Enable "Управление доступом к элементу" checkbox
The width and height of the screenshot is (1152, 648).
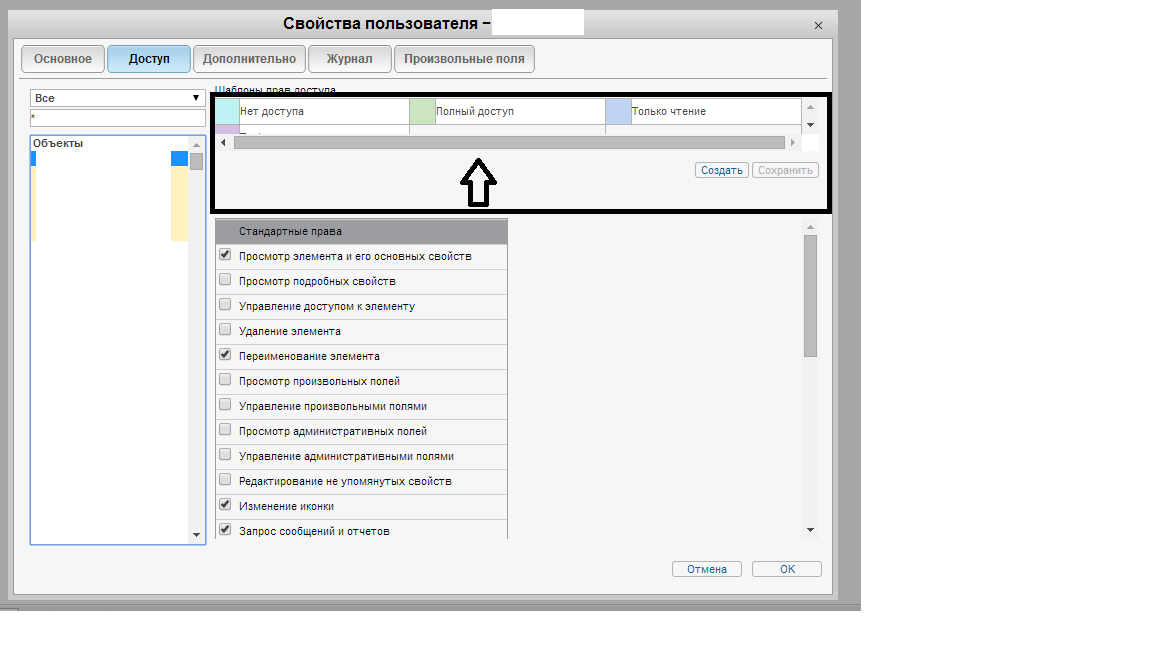tap(225, 305)
